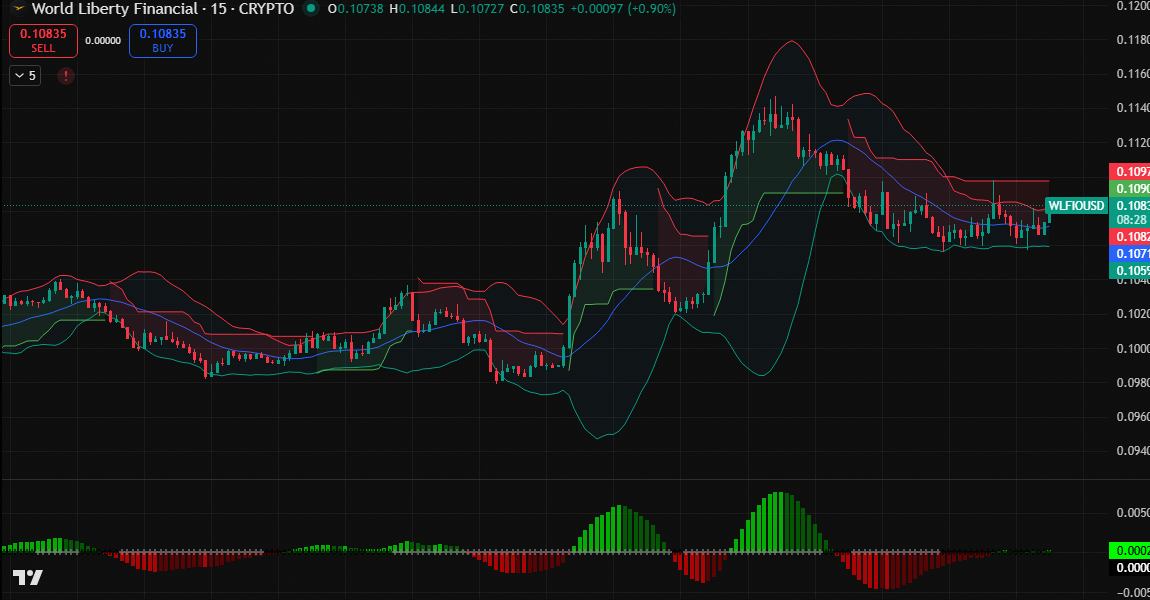Click the BUY button showing 0.10835

[x=162, y=40]
